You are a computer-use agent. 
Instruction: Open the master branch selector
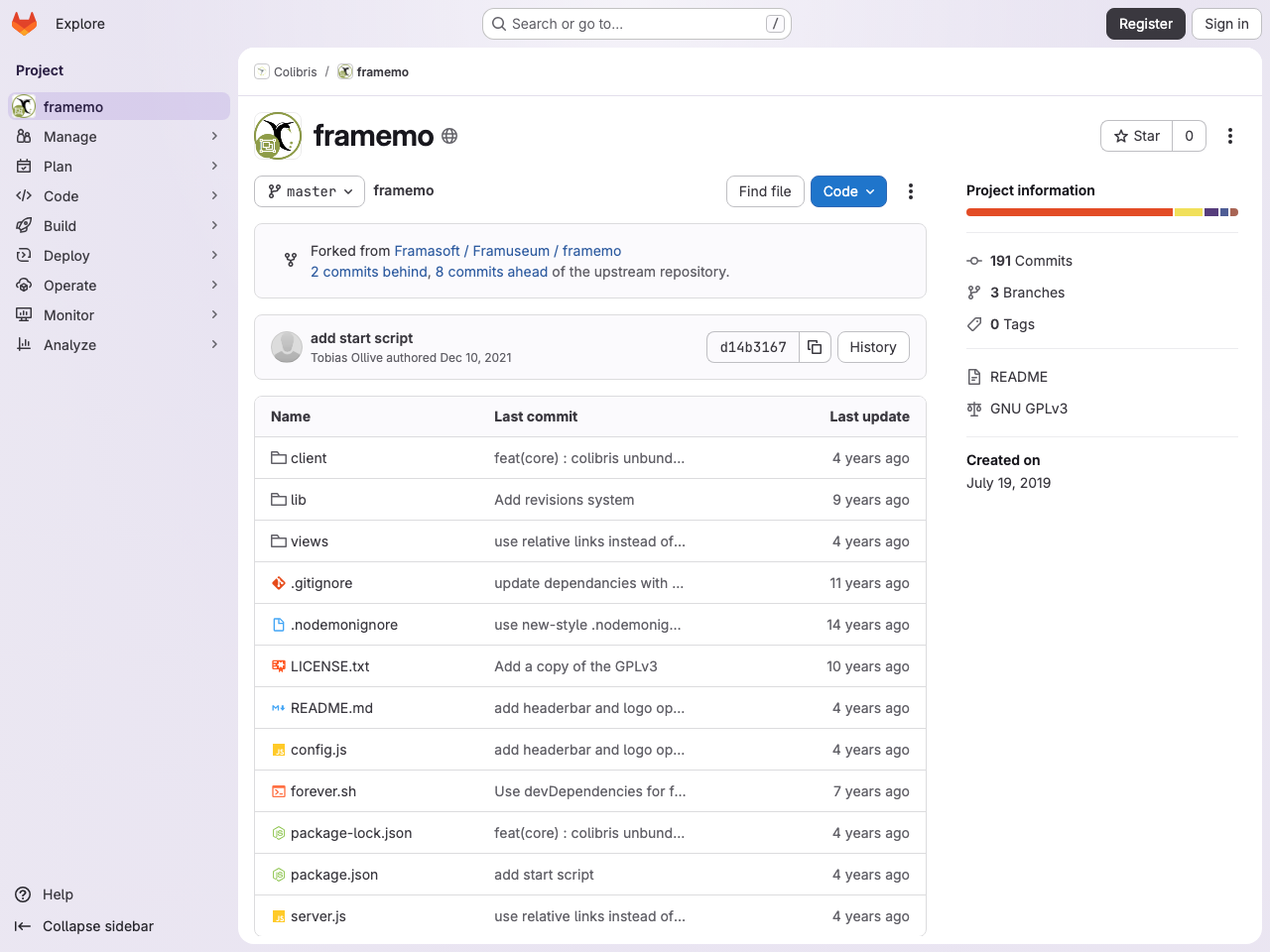click(x=309, y=191)
